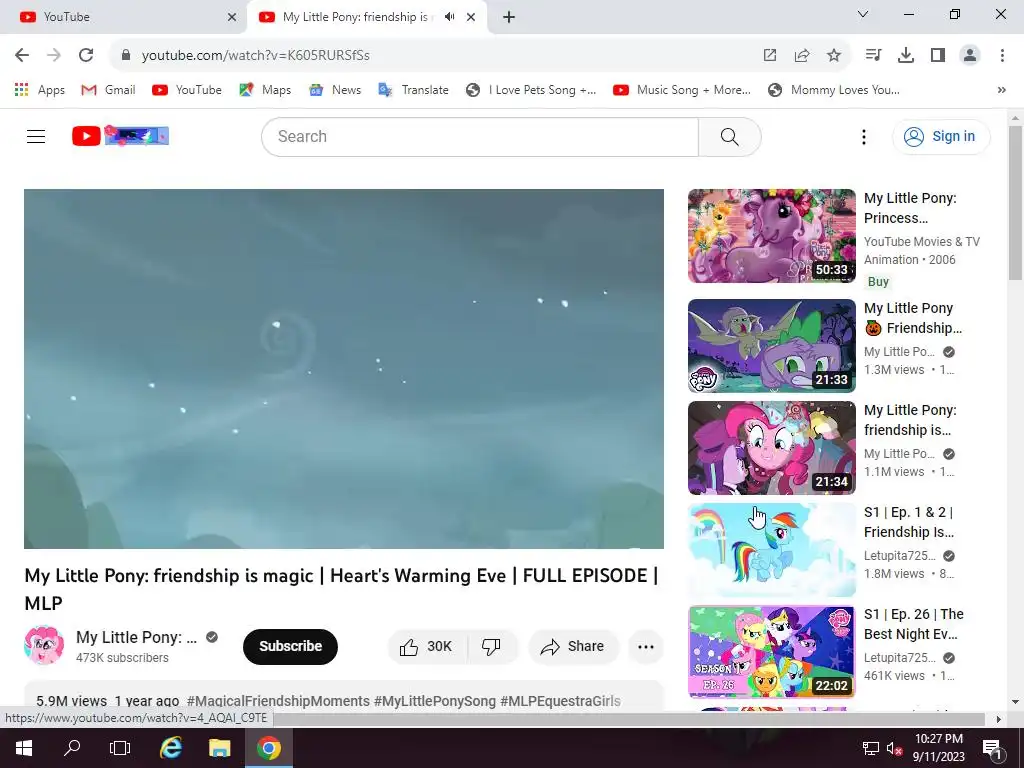Toggle Chrome side panel icon
Screen dimensions: 1024x768
pyautogui.click(x=938, y=56)
